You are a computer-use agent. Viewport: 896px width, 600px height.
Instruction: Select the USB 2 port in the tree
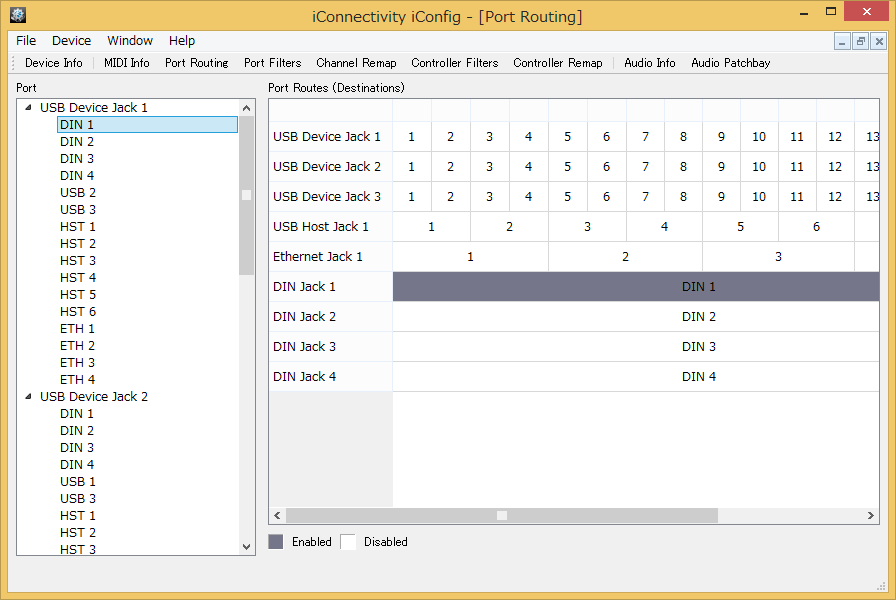(x=78, y=193)
